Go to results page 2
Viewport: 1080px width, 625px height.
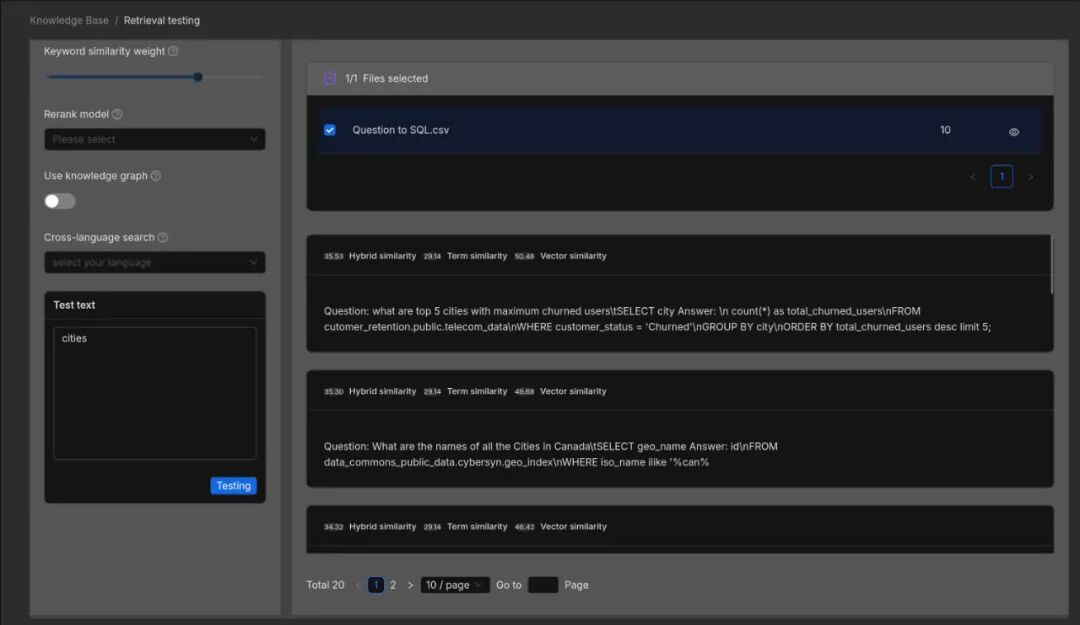point(392,584)
